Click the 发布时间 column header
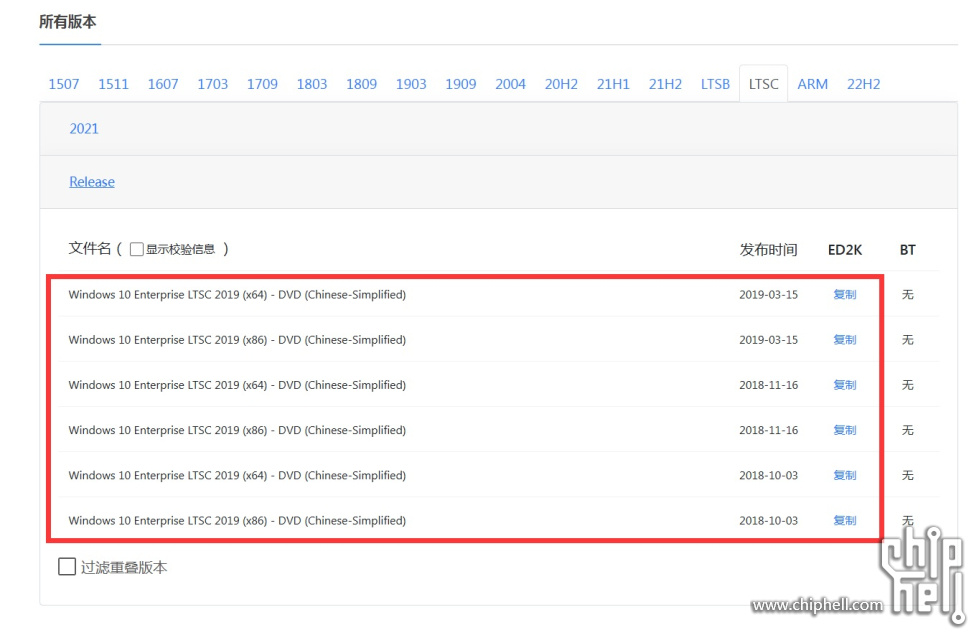 pyautogui.click(x=769, y=250)
